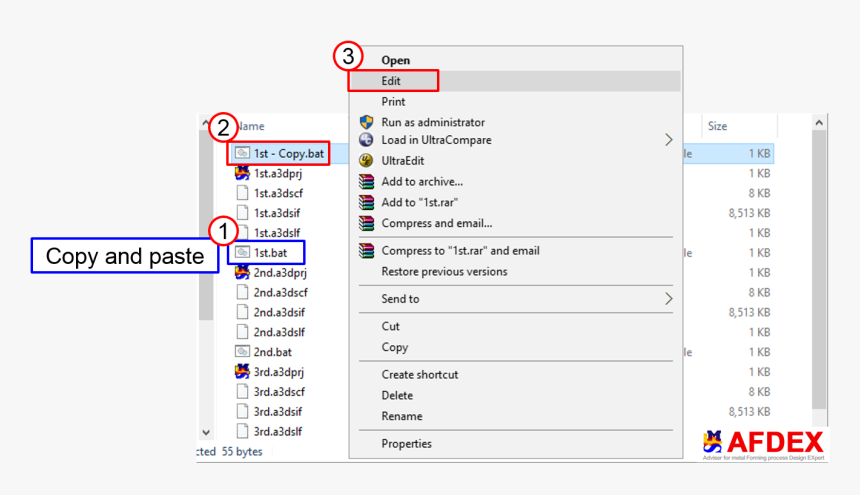Choose Properties from the context menu
The image size is (860, 495).
(406, 444)
